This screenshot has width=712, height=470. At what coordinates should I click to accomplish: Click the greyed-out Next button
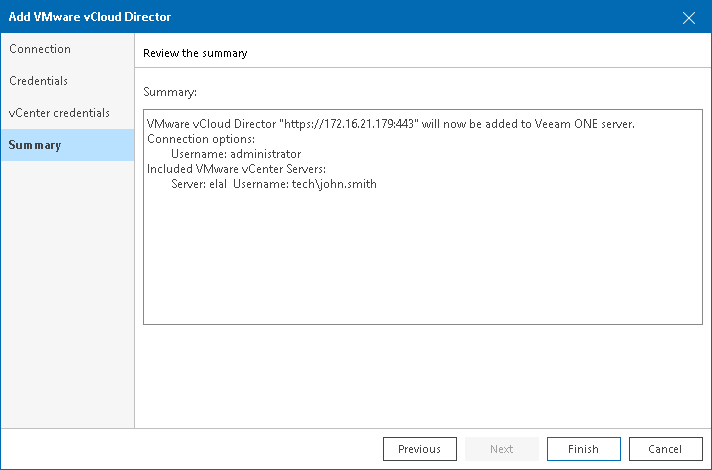(x=501, y=449)
